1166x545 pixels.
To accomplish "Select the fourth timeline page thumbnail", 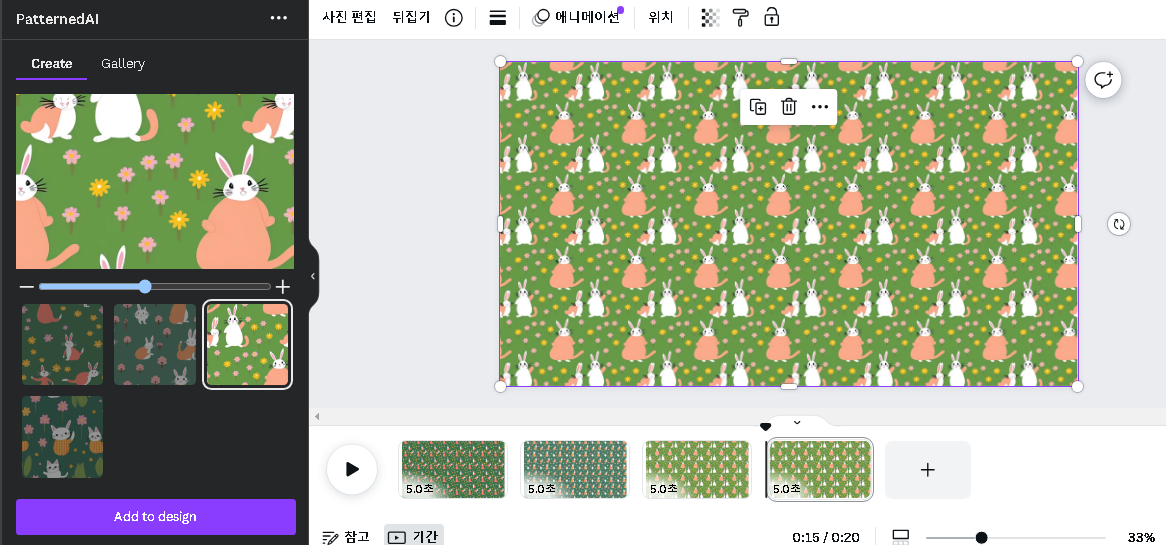I will point(820,469).
